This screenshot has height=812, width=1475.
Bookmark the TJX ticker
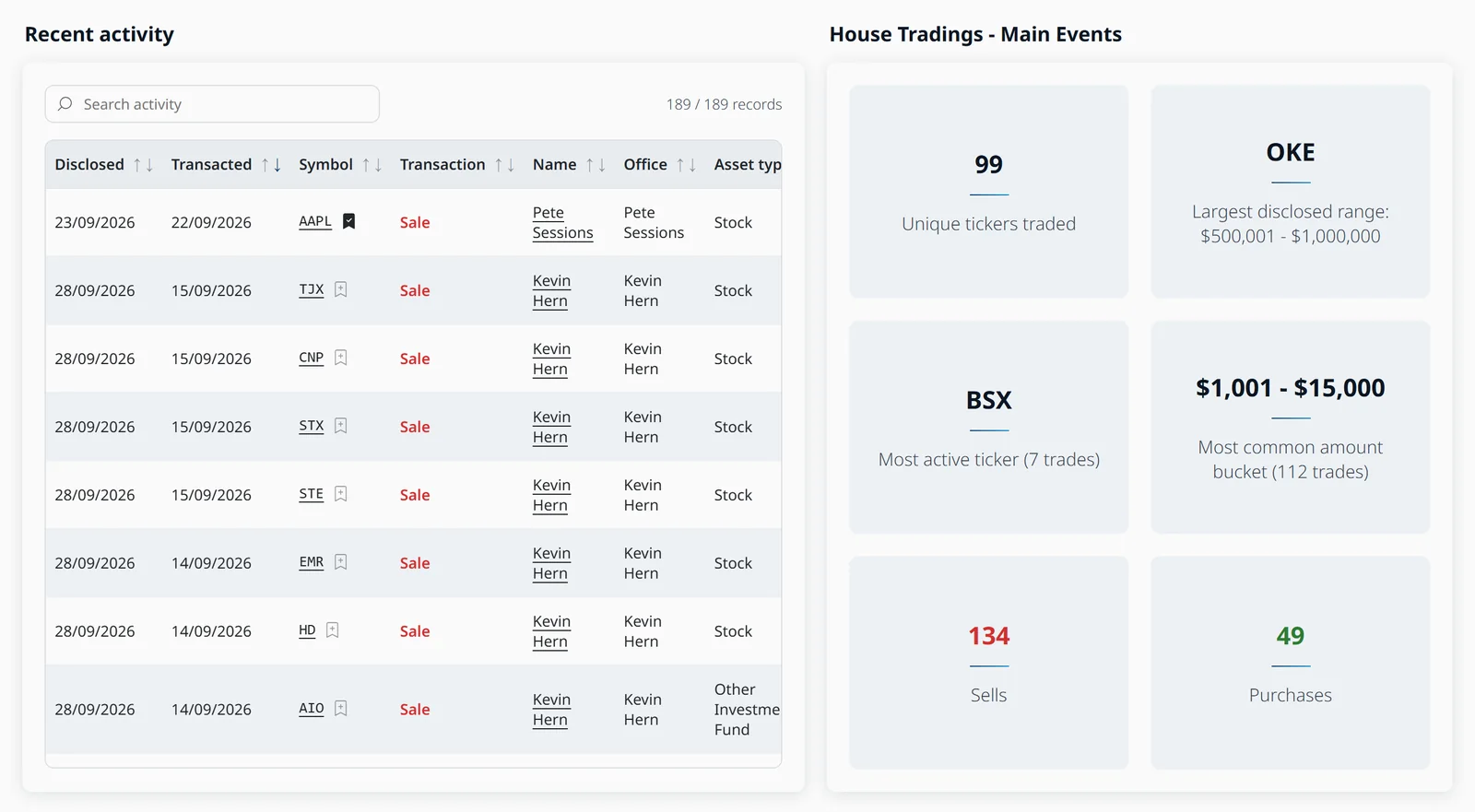coord(340,289)
